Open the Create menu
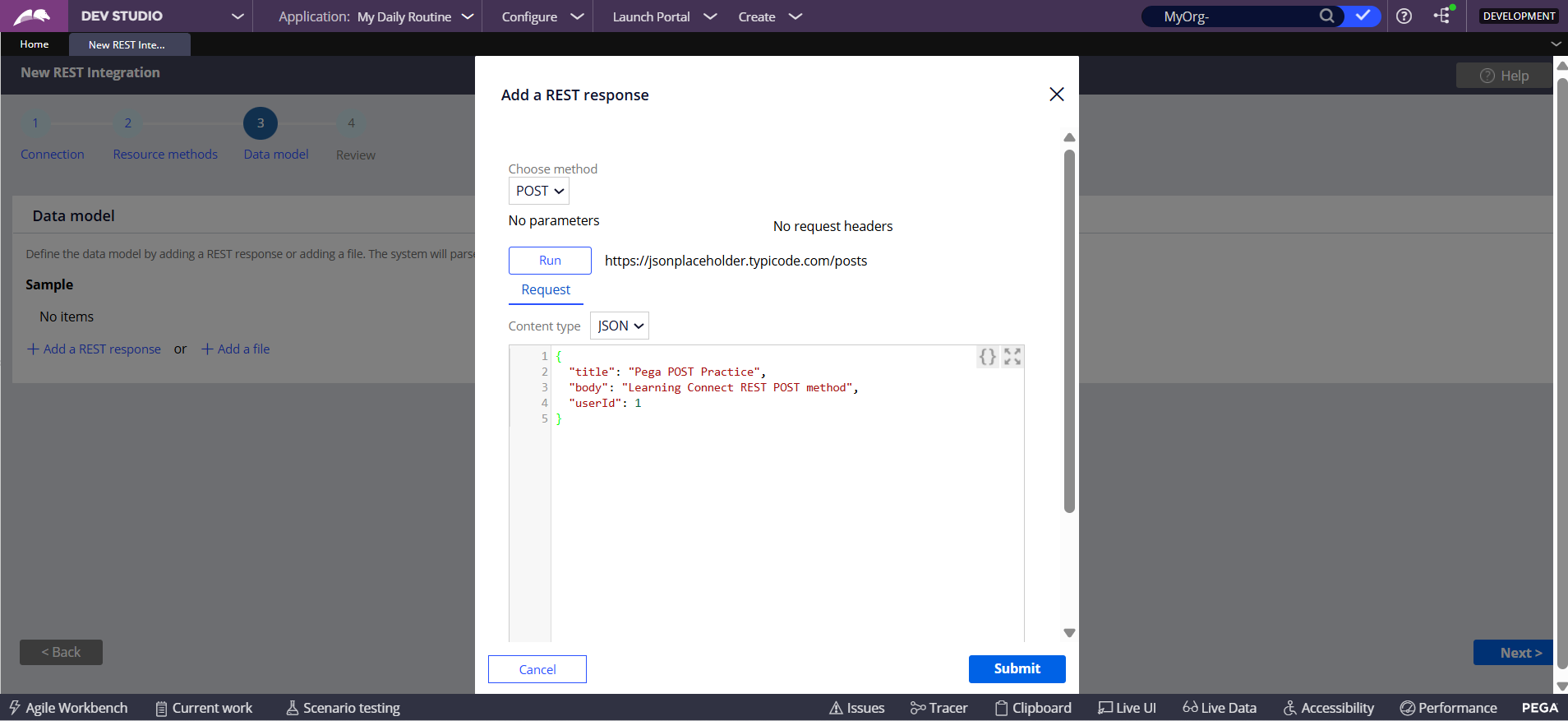 [769, 16]
